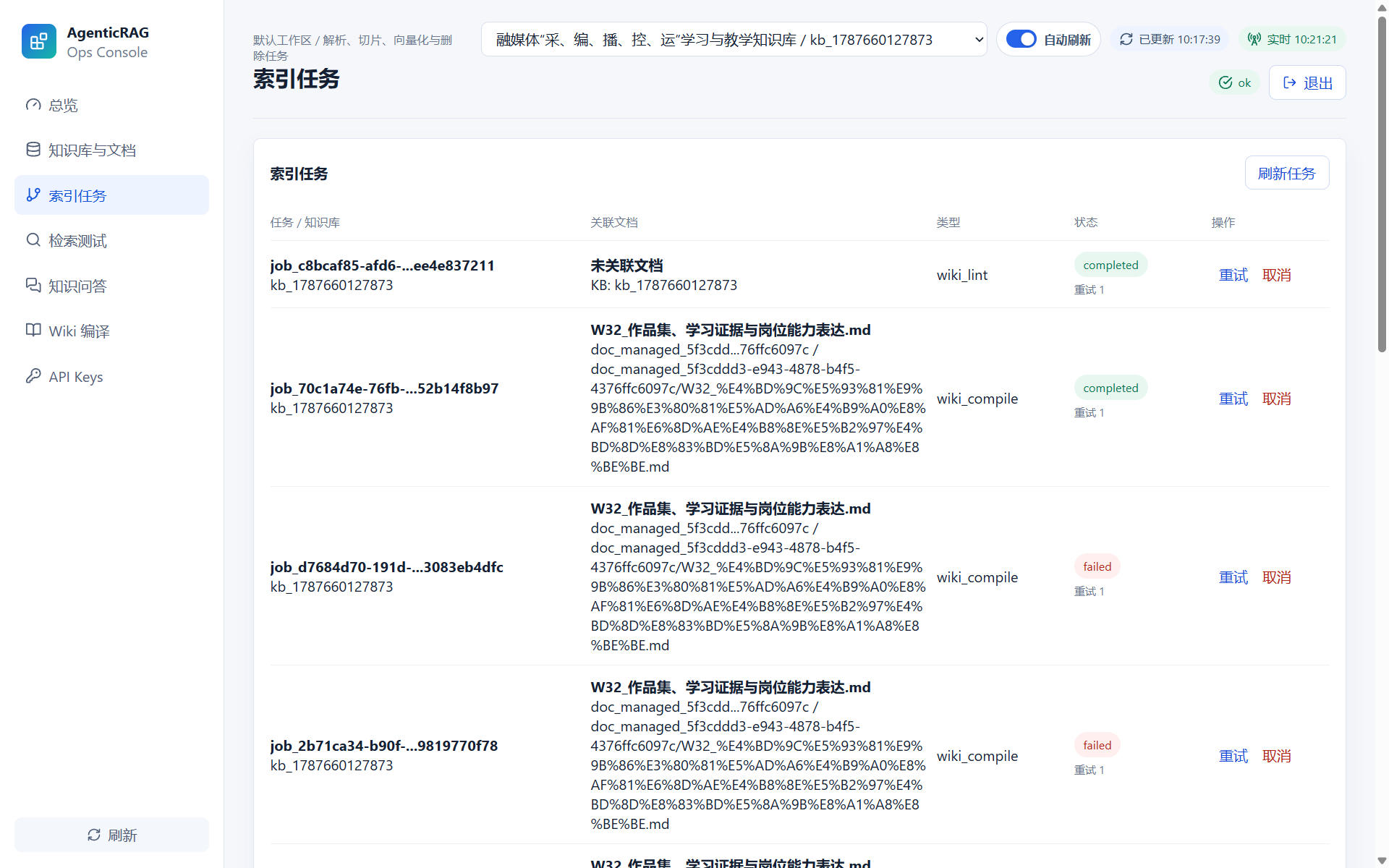
Task: Cancel job_c8bcaf85 wiki_lint task
Action: pyautogui.click(x=1277, y=275)
